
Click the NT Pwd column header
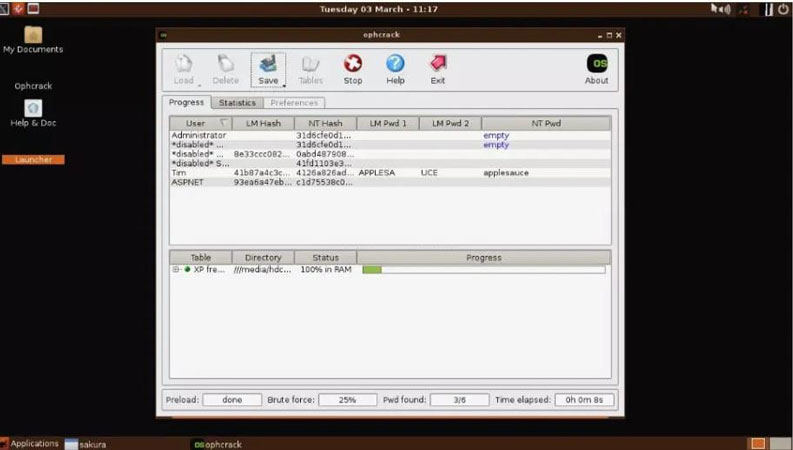click(546, 123)
